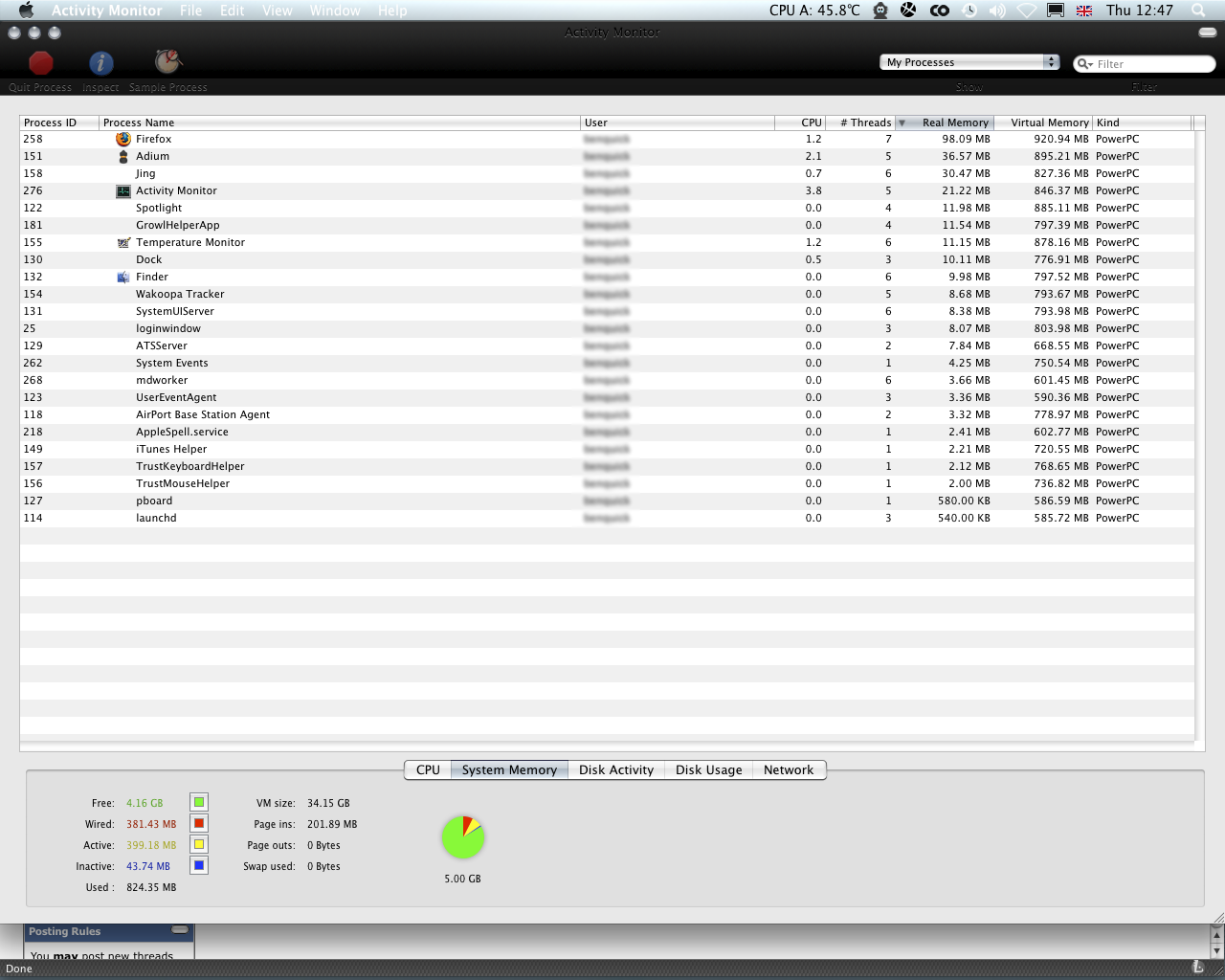The image size is (1225, 980).
Task: Open the Help menu
Action: point(392,11)
